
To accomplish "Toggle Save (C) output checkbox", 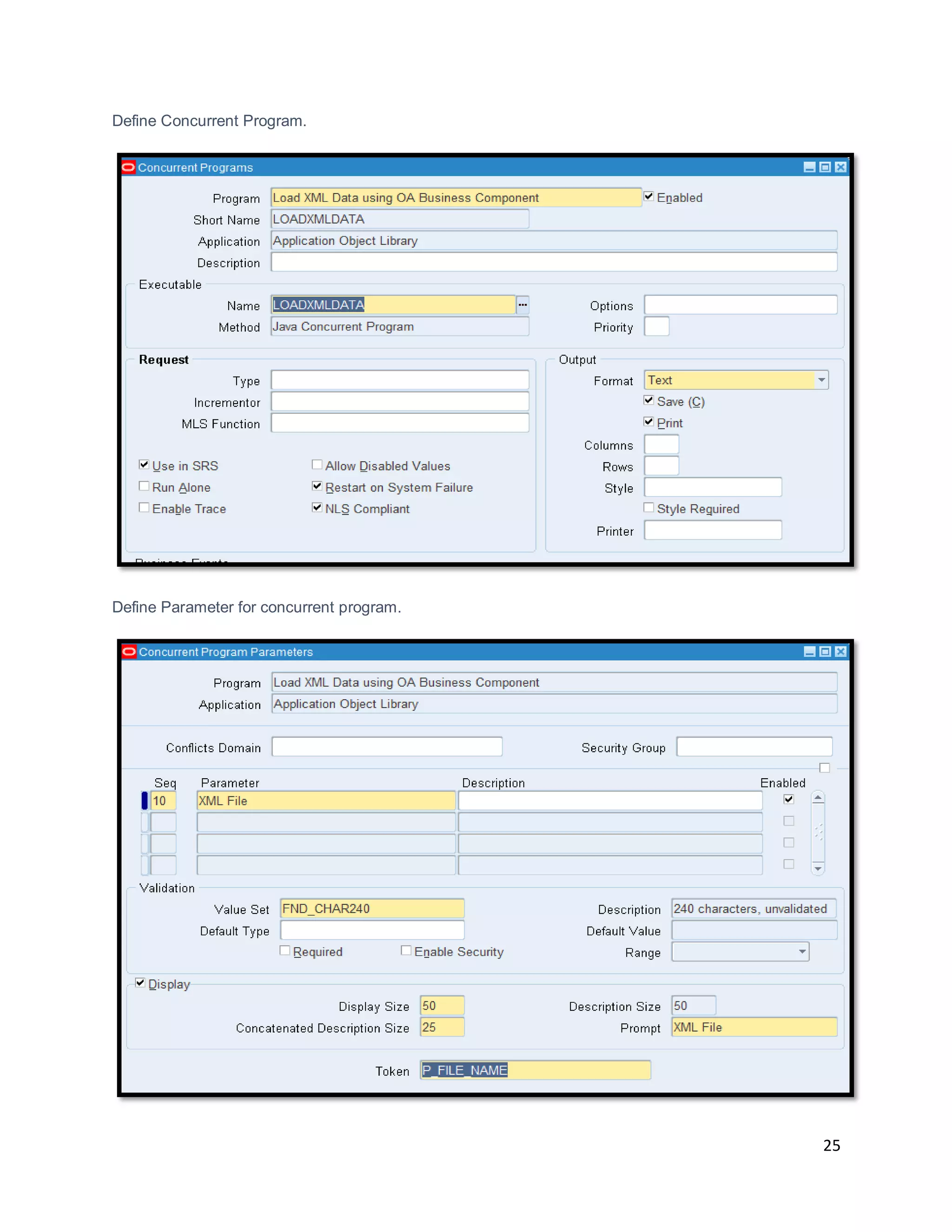I will pyautogui.click(x=648, y=400).
